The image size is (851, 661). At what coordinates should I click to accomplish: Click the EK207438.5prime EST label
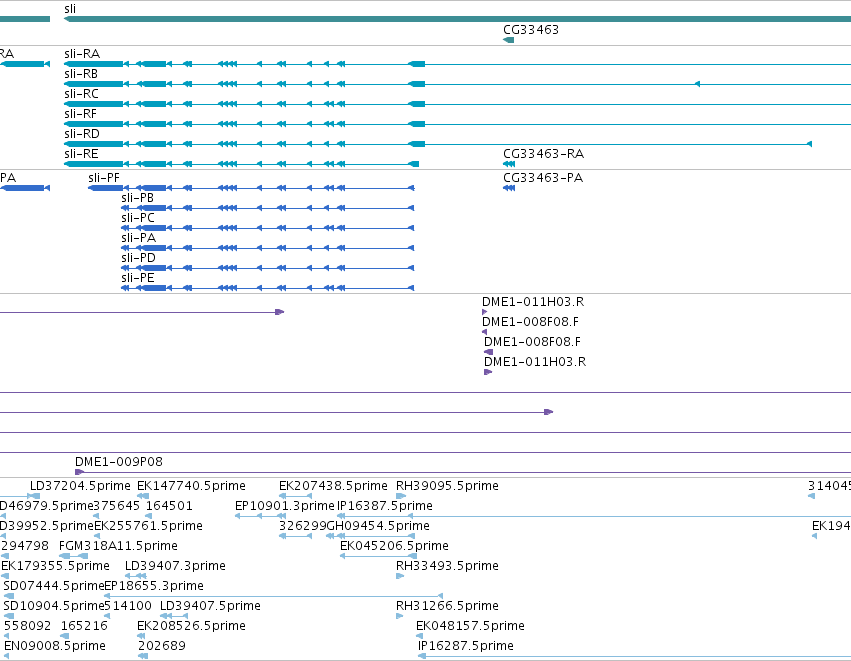[x=333, y=486]
